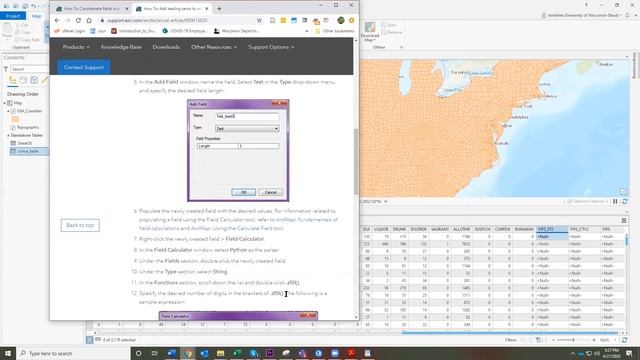Click the Contact Support button
The width and height of the screenshot is (640, 360).
point(84,67)
